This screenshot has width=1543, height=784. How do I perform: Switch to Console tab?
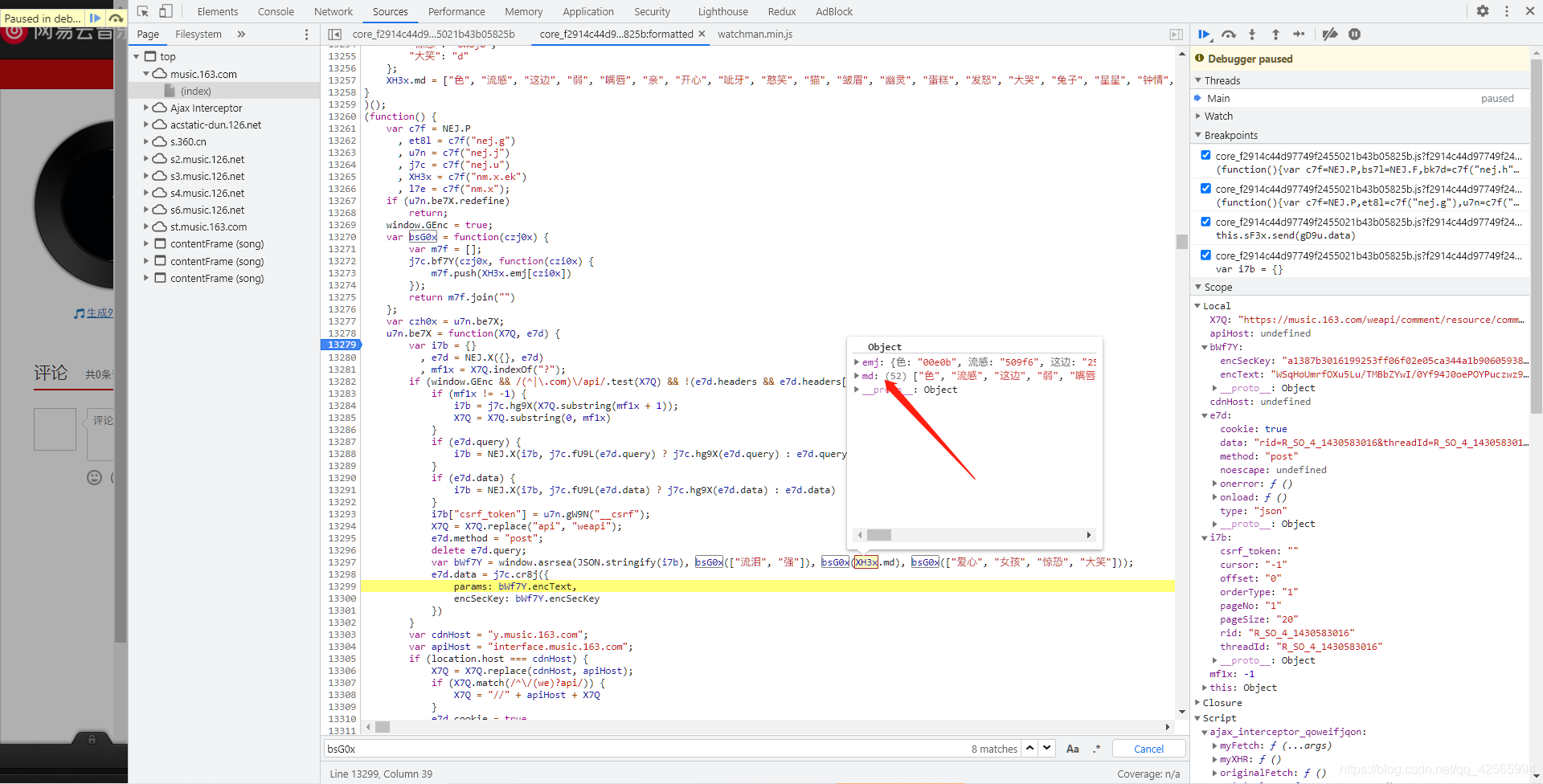coord(276,11)
